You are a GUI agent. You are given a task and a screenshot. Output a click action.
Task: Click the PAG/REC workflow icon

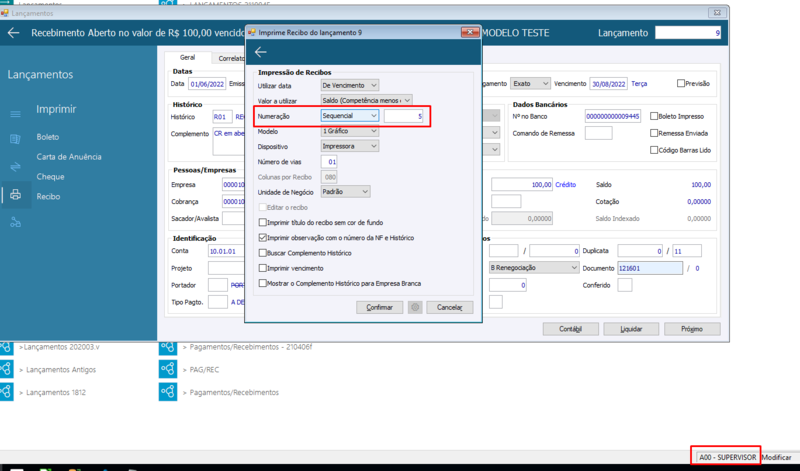point(168,369)
